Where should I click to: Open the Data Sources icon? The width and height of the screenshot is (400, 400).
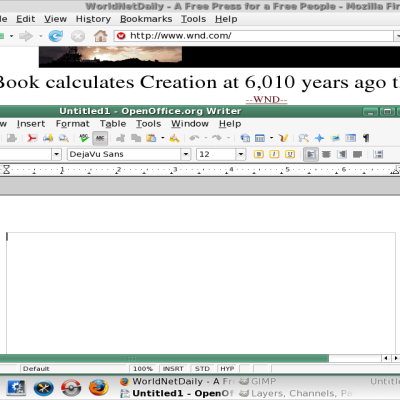(x=351, y=138)
